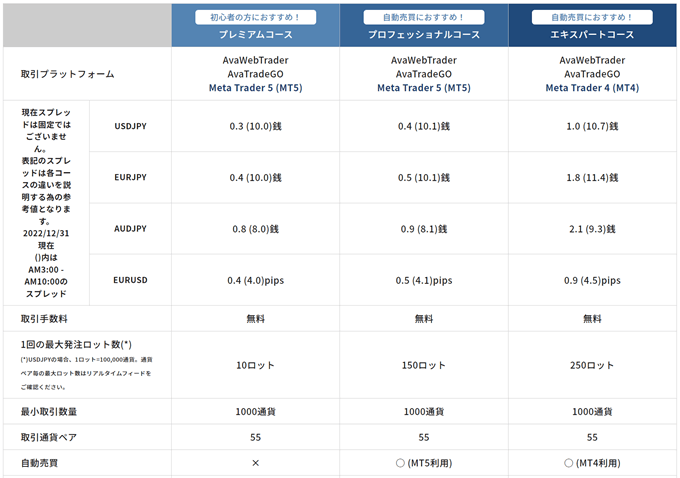Image resolution: width=680 pixels, height=478 pixels.
Task: Select 無料 under プレミアムコース
Action: click(255, 319)
